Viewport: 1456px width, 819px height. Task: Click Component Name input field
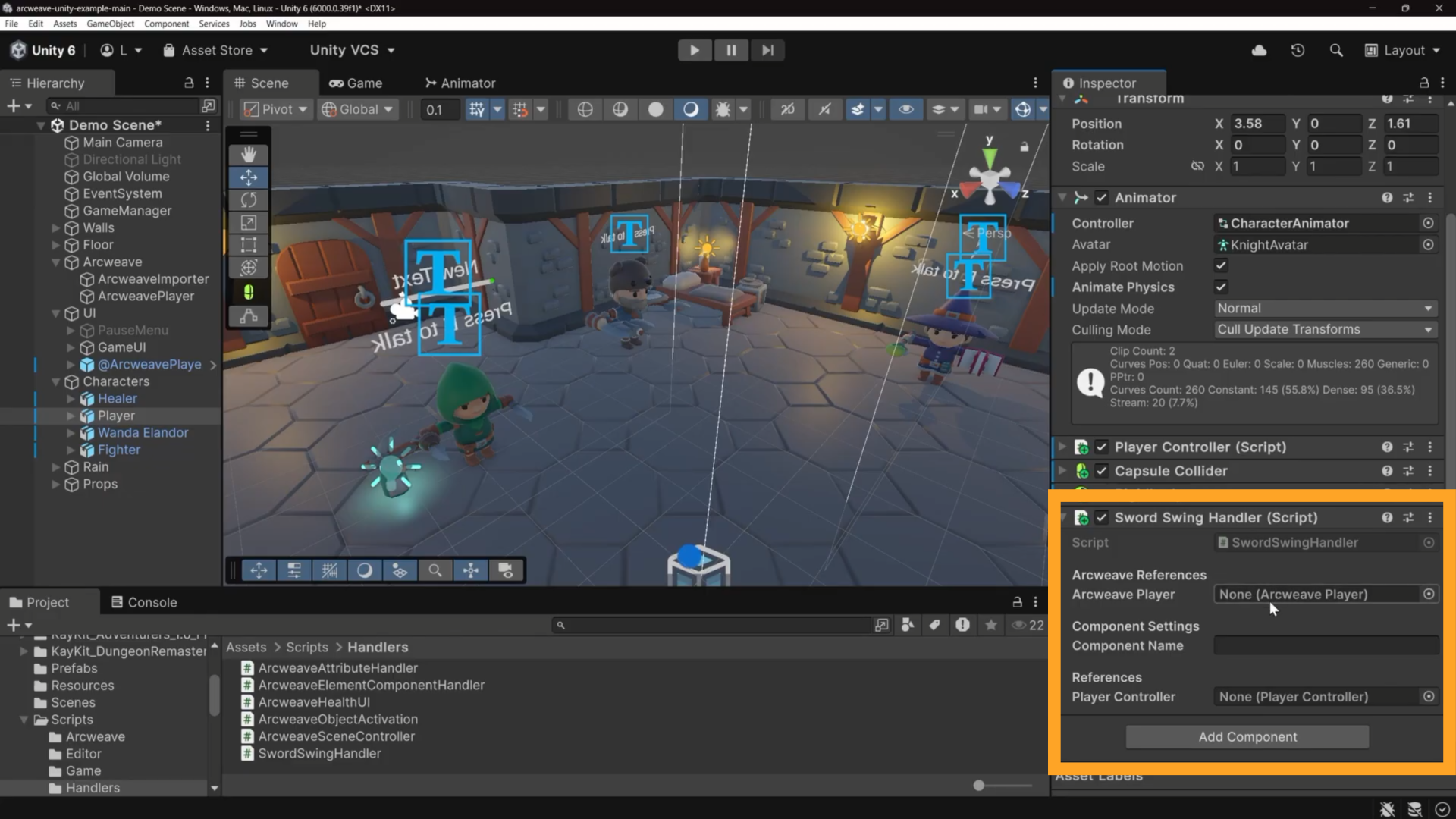point(1326,646)
